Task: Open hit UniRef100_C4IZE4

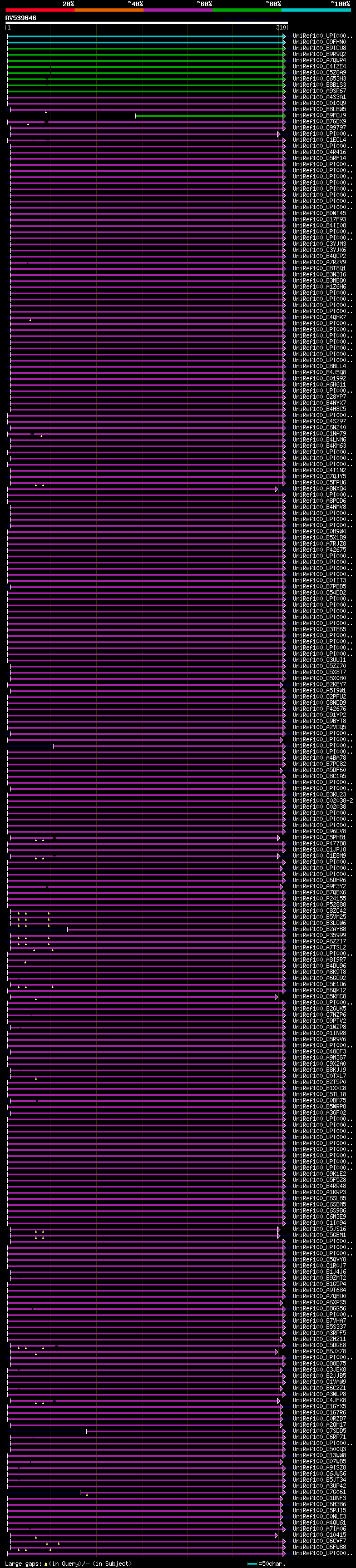Action: coord(319,66)
